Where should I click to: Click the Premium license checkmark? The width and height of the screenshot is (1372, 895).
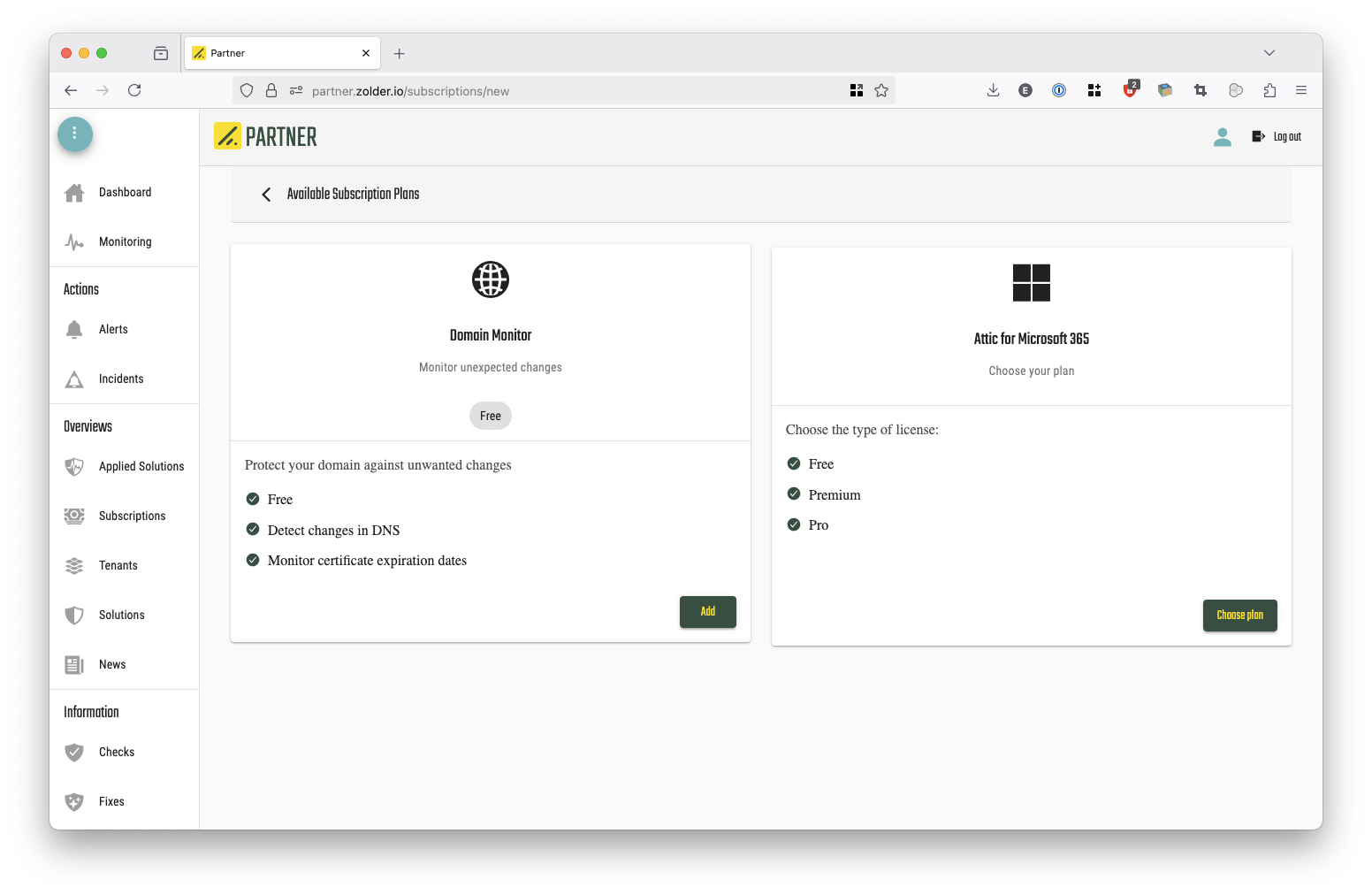[794, 494]
